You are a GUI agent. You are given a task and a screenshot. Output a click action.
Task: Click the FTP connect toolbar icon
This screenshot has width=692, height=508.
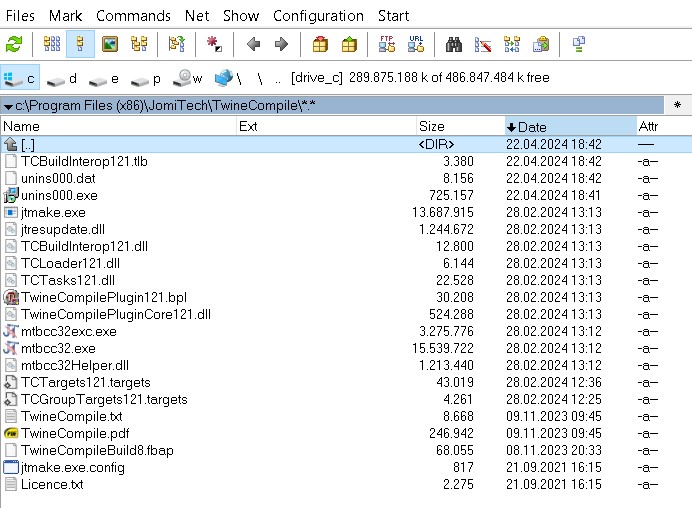tap(387, 44)
